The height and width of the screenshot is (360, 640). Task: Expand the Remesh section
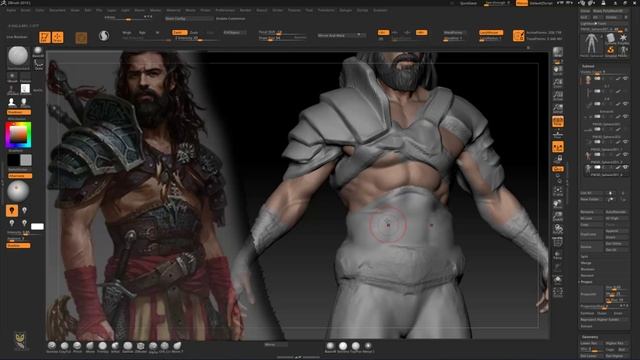pyautogui.click(x=587, y=276)
